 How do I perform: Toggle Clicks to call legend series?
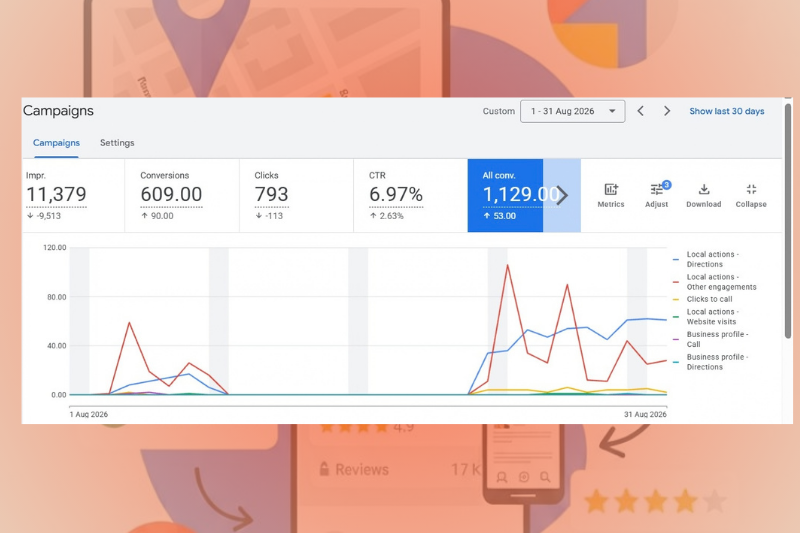(703, 299)
